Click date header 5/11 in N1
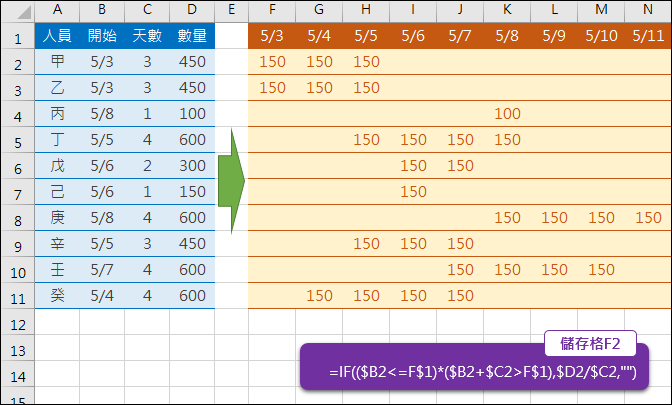The width and height of the screenshot is (672, 405). click(648, 36)
